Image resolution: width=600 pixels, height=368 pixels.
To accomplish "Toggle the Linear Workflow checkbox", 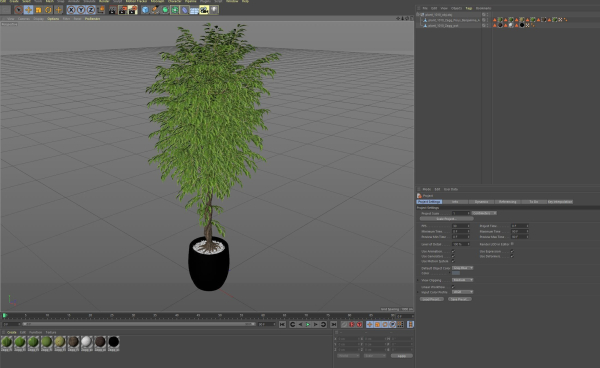I will [x=453, y=287].
